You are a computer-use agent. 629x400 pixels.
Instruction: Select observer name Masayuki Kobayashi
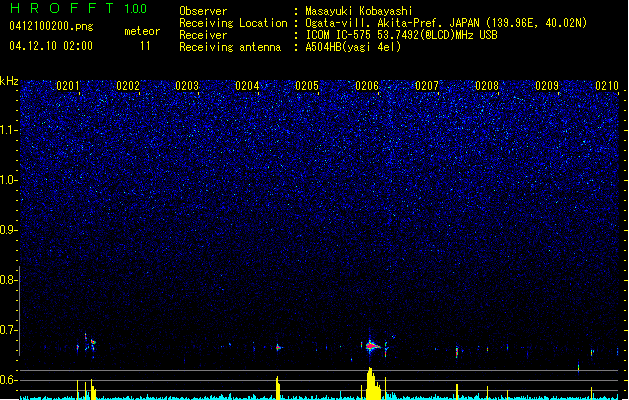(x=359, y=11)
